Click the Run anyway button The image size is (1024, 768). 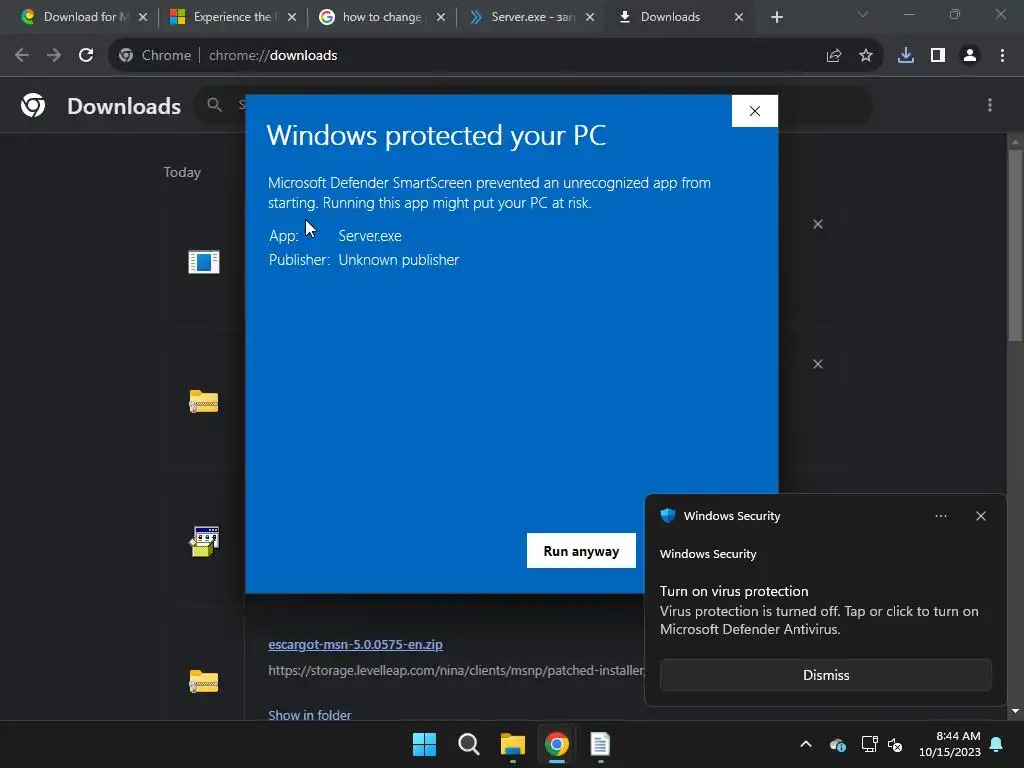pyautogui.click(x=581, y=551)
